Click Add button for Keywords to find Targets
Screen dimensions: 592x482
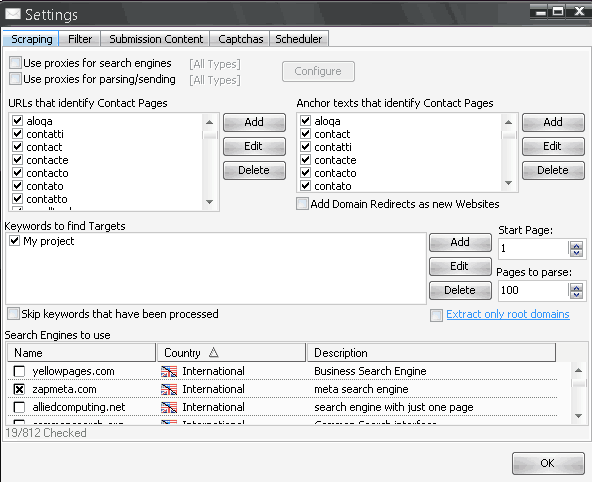460,242
